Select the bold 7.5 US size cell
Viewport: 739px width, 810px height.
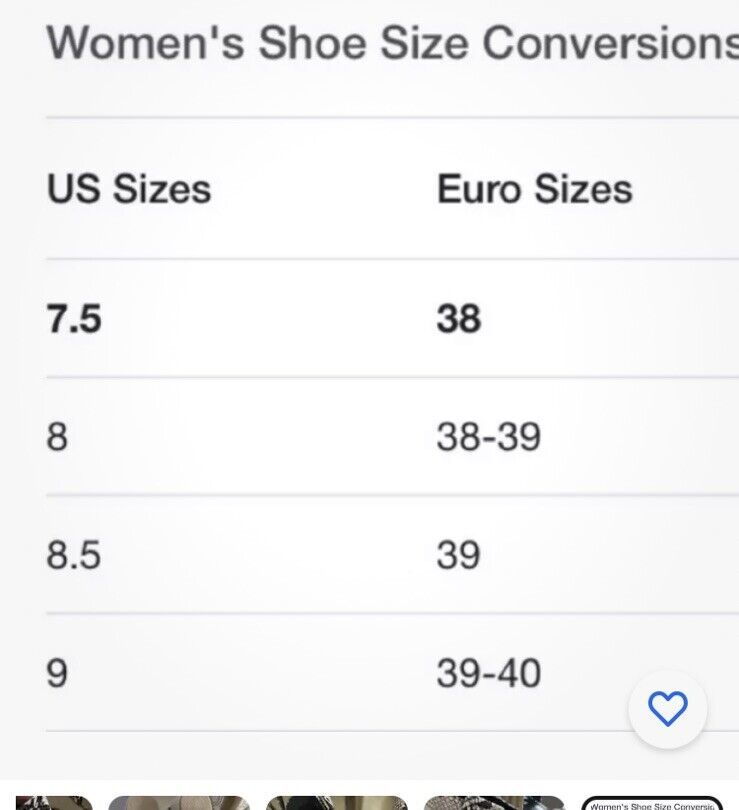(74, 319)
